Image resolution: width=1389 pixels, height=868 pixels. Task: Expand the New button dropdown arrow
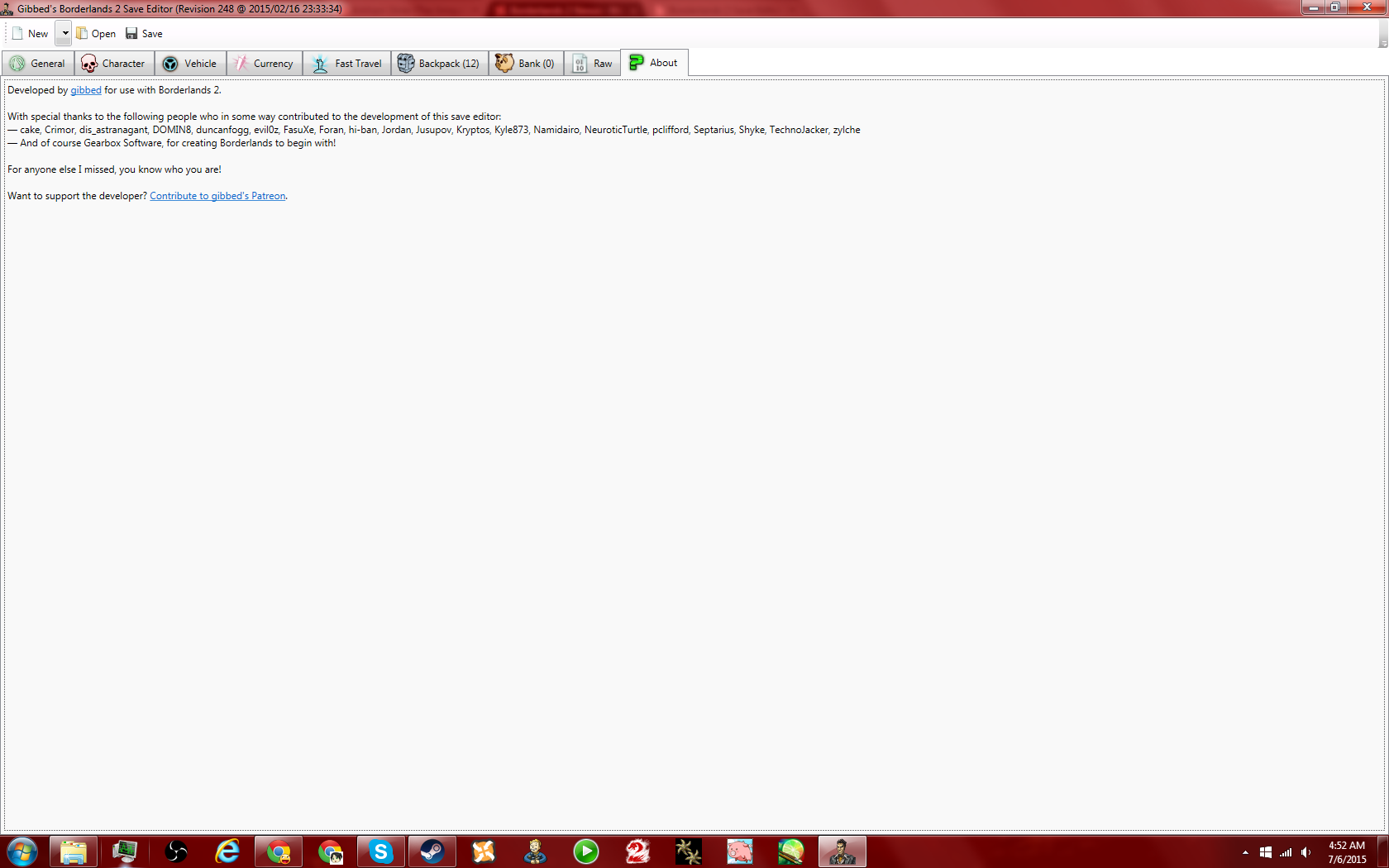point(64,34)
